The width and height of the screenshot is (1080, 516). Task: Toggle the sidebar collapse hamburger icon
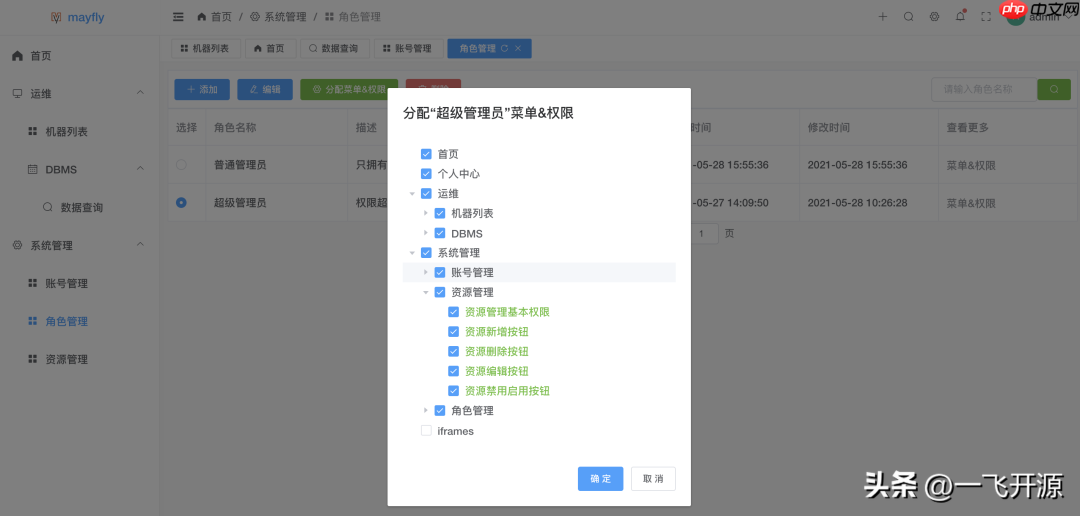pyautogui.click(x=178, y=17)
